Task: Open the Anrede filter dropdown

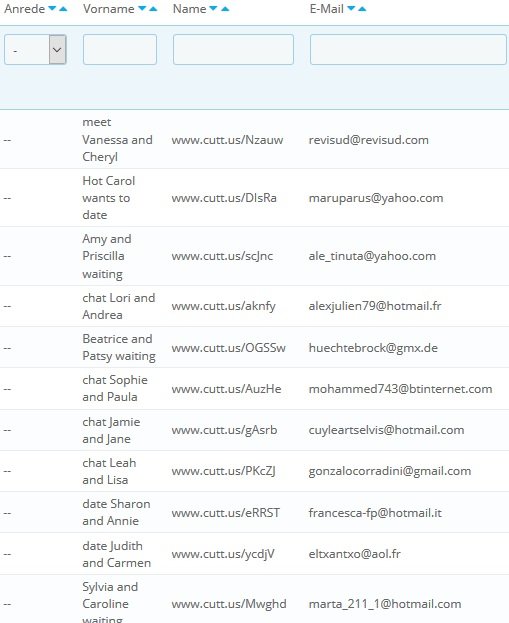Action: pos(35,50)
